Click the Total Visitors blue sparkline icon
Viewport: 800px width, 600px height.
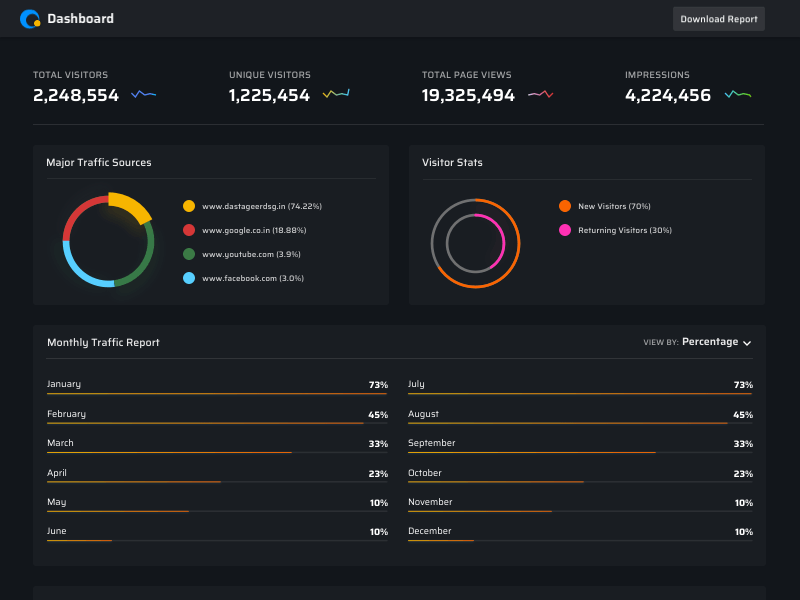(x=144, y=95)
